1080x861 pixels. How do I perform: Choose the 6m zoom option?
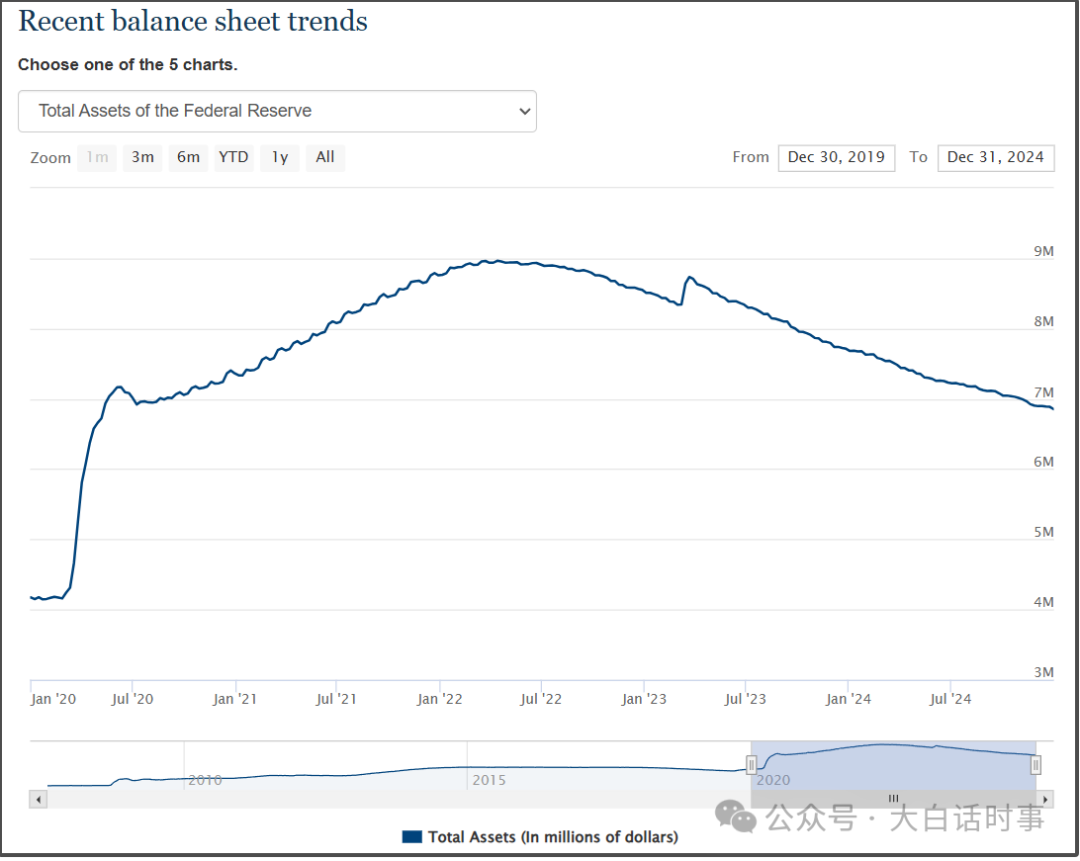[188, 157]
